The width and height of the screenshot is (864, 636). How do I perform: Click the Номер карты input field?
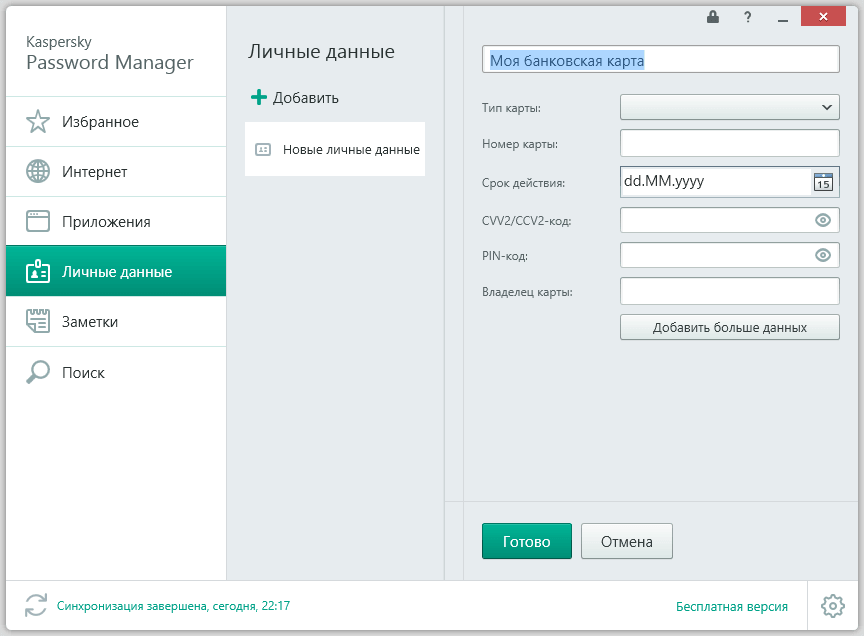click(x=729, y=143)
